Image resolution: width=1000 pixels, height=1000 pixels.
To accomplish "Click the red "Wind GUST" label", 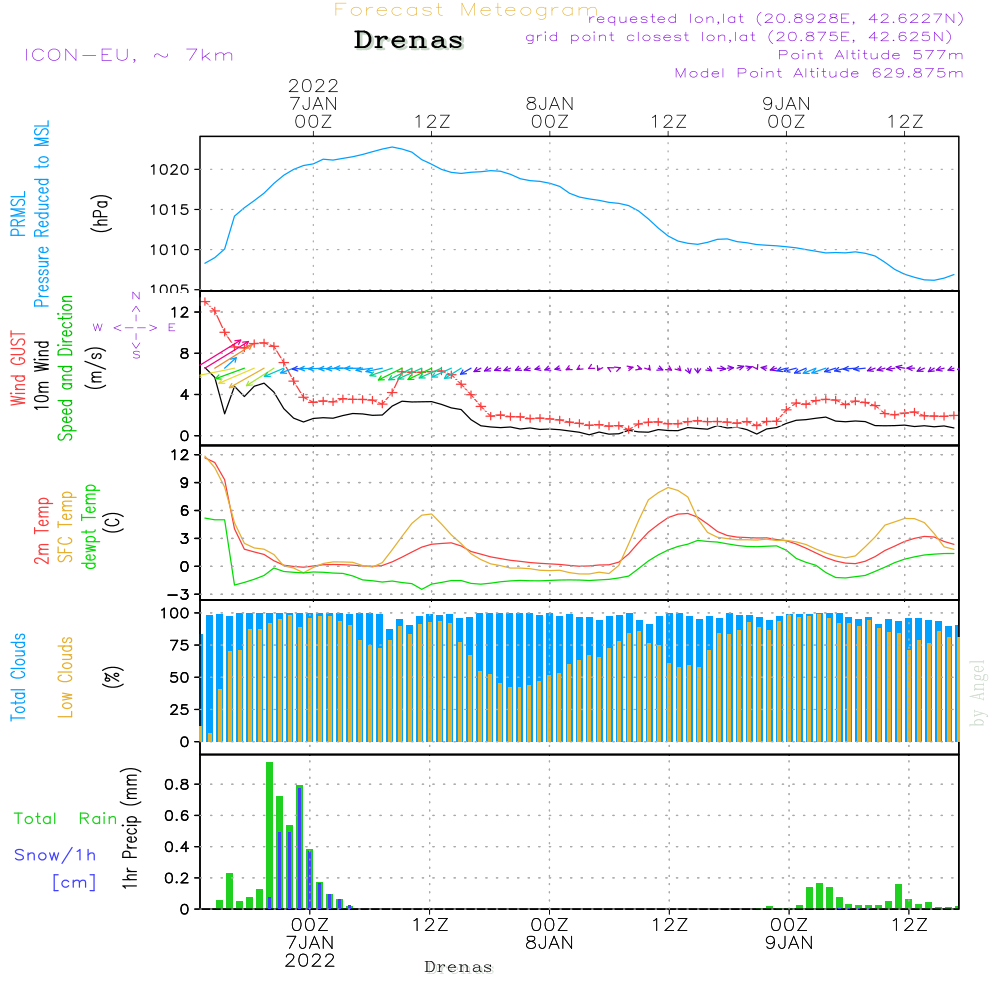I will coord(18,368).
